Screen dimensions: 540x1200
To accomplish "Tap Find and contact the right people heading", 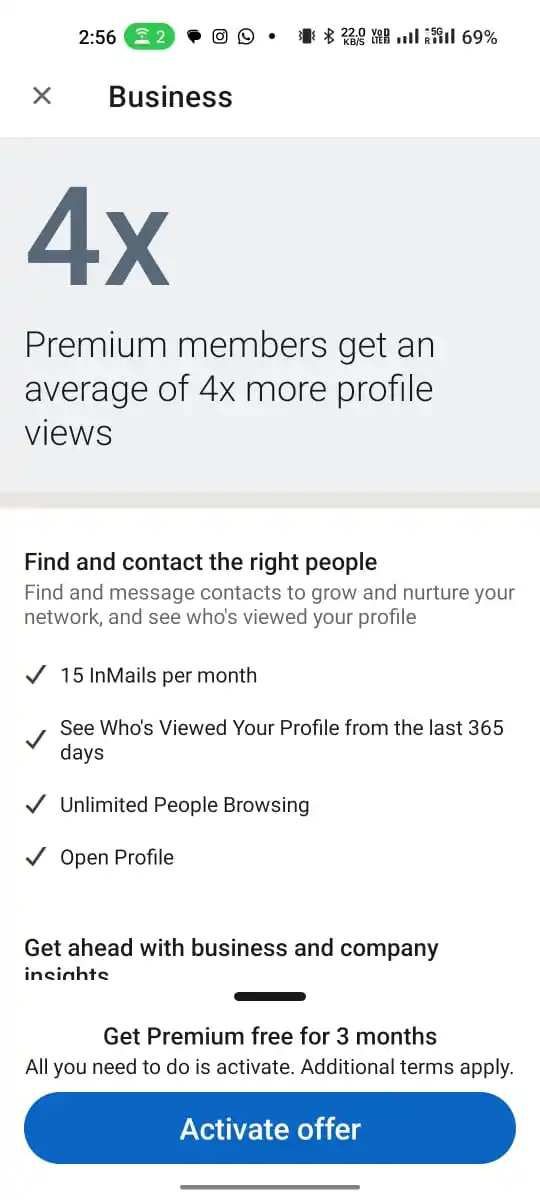I will [x=200, y=562].
